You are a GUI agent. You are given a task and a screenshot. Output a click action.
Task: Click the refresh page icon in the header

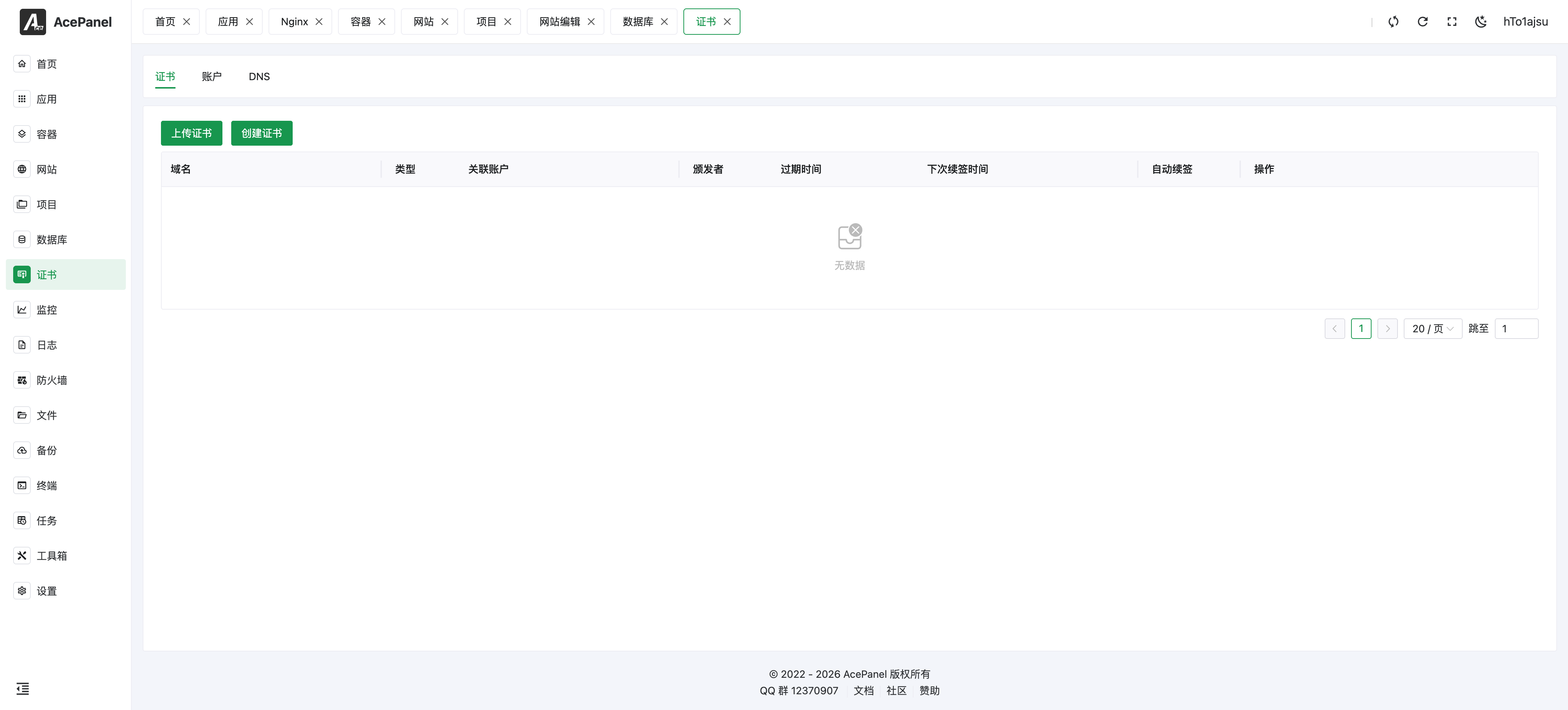[1422, 22]
